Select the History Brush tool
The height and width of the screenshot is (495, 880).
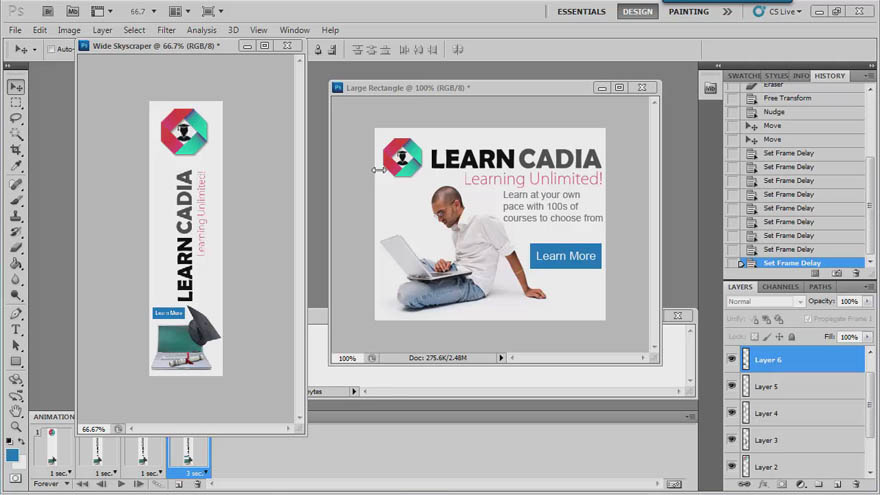pyautogui.click(x=16, y=232)
